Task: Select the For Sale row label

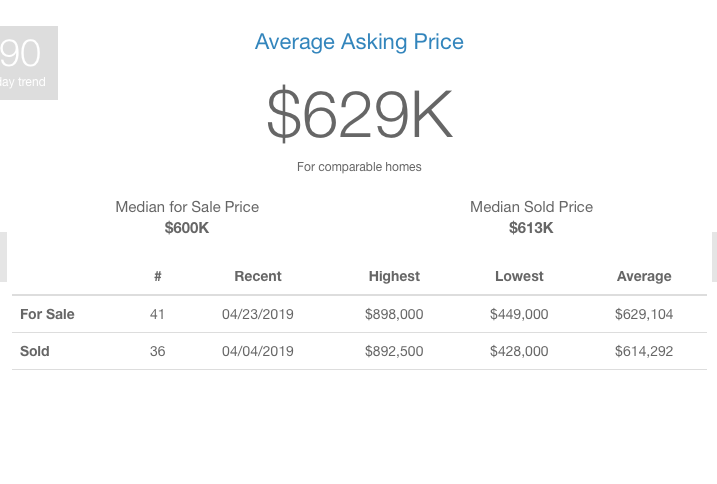Action: click(x=47, y=314)
